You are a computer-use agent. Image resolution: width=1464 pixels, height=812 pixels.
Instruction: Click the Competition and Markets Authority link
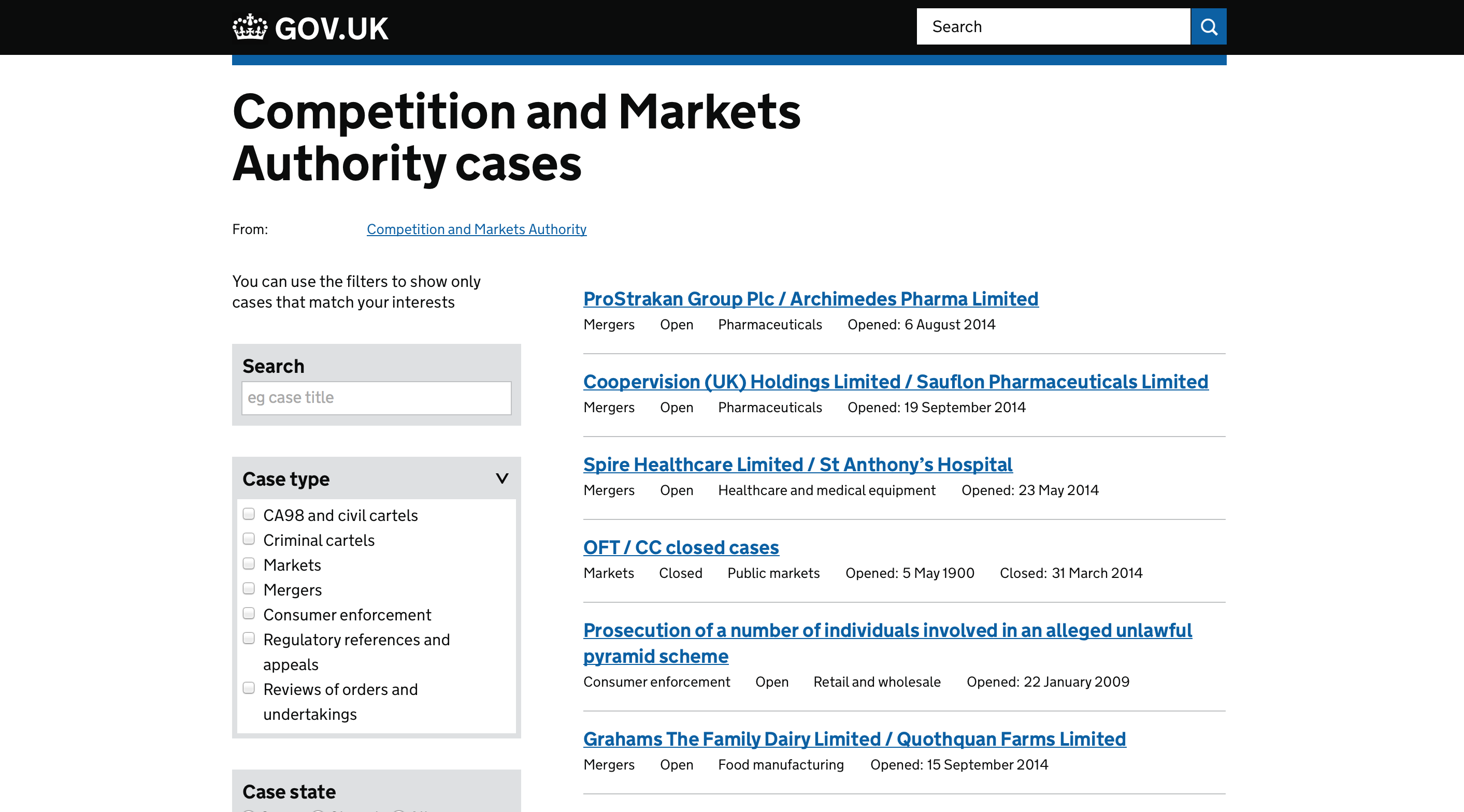pyautogui.click(x=477, y=229)
